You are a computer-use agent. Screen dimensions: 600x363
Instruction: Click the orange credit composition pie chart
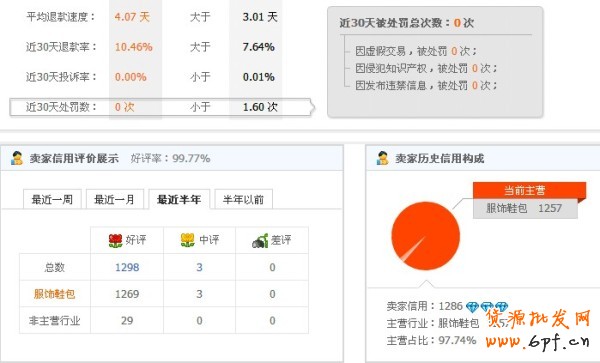click(426, 236)
